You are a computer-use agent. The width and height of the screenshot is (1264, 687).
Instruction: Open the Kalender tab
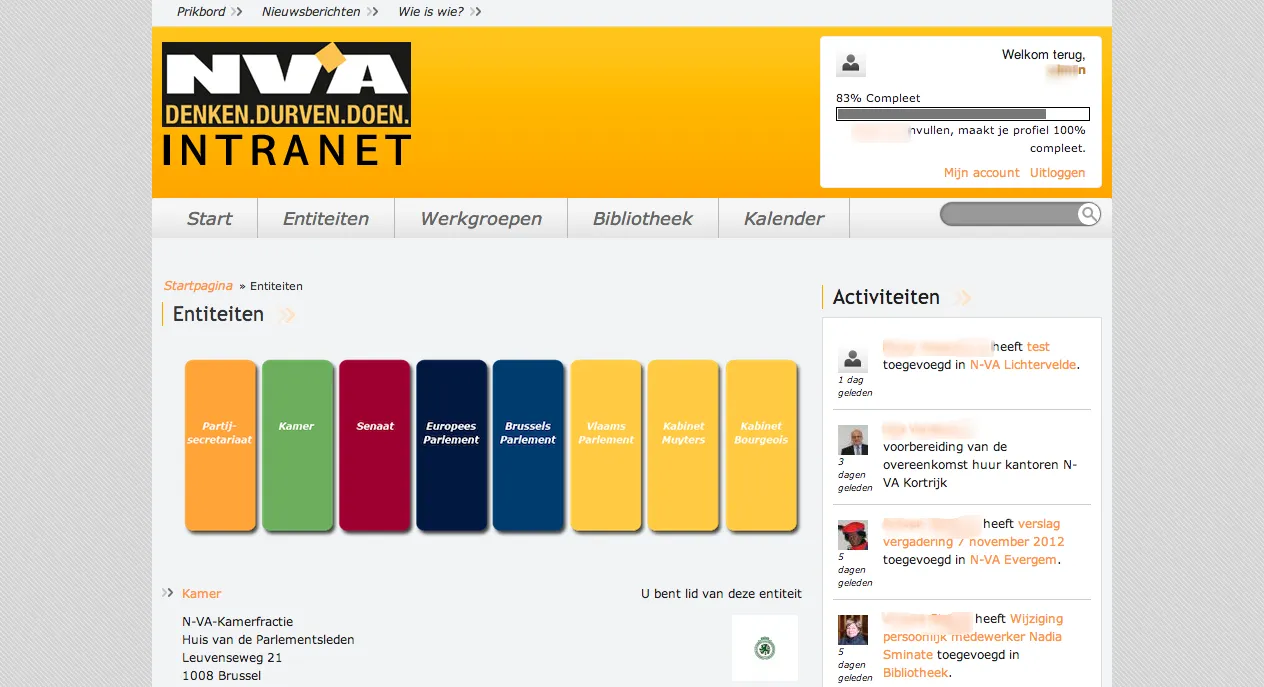(784, 218)
